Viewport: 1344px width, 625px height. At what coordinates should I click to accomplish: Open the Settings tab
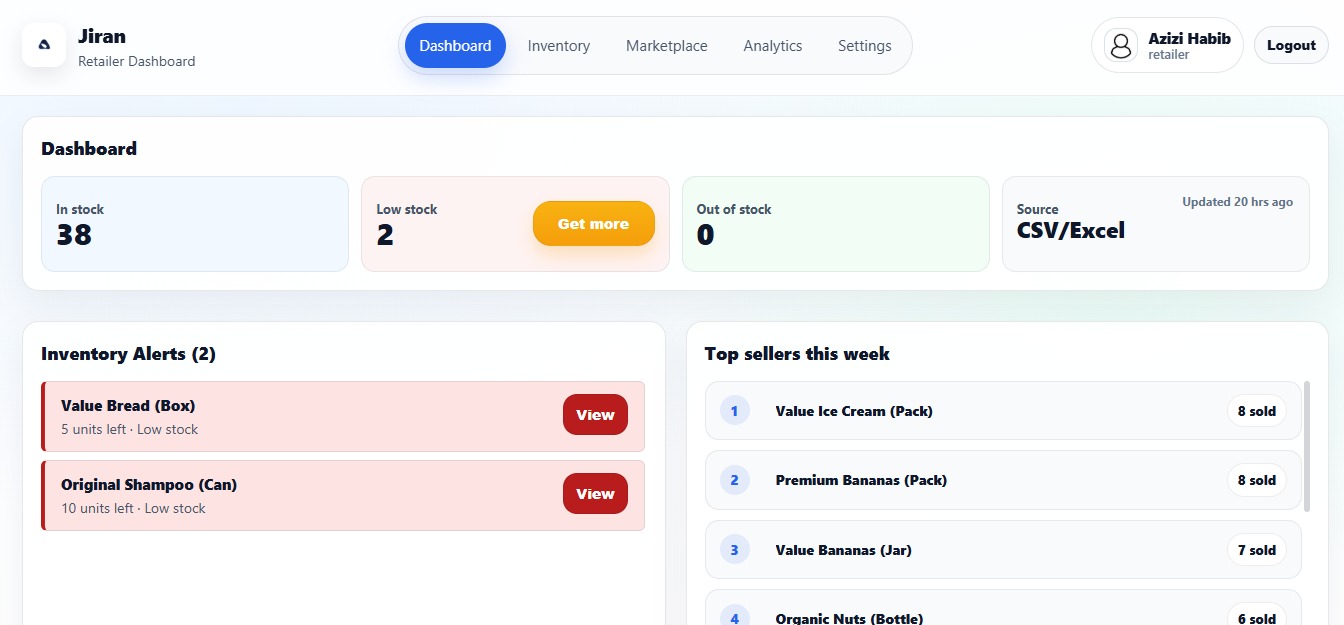tap(864, 46)
